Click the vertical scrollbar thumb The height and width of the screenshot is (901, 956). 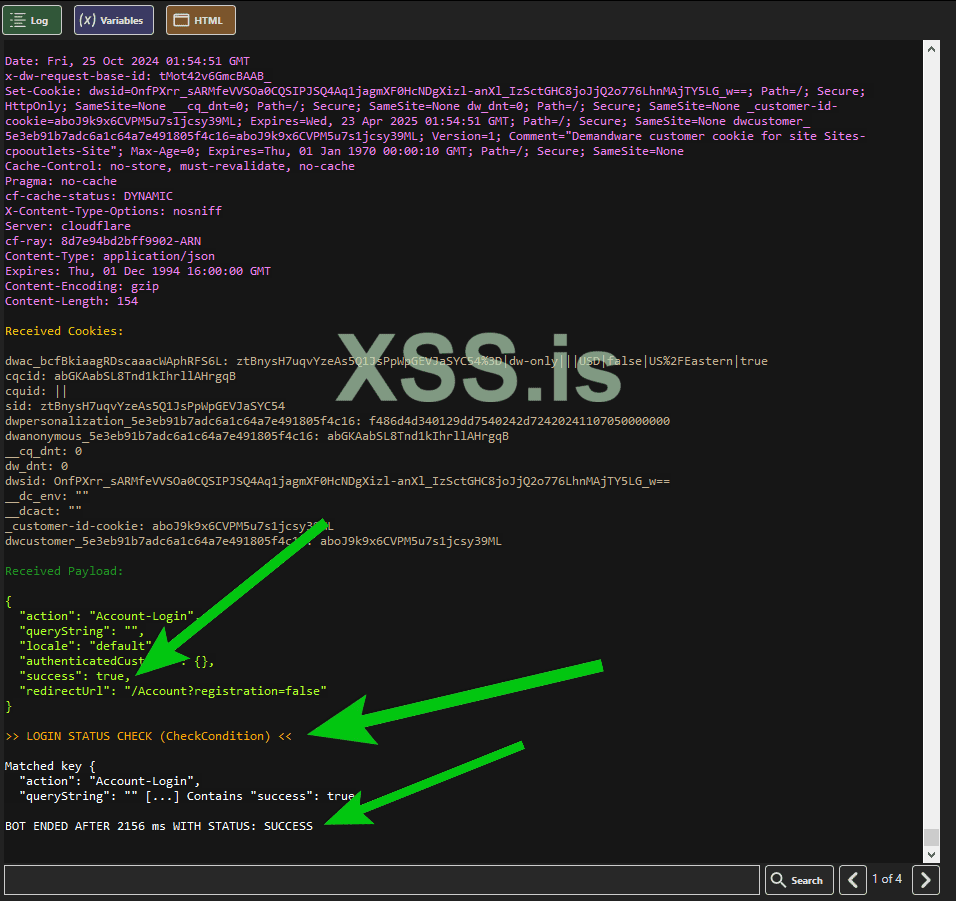[931, 838]
